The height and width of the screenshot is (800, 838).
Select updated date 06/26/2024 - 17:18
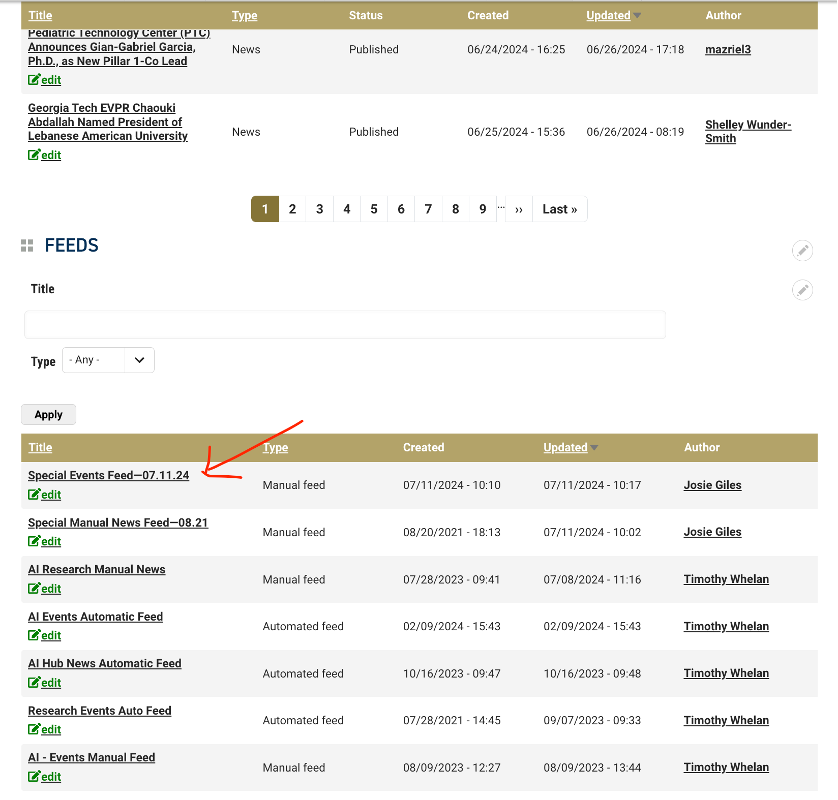point(635,50)
